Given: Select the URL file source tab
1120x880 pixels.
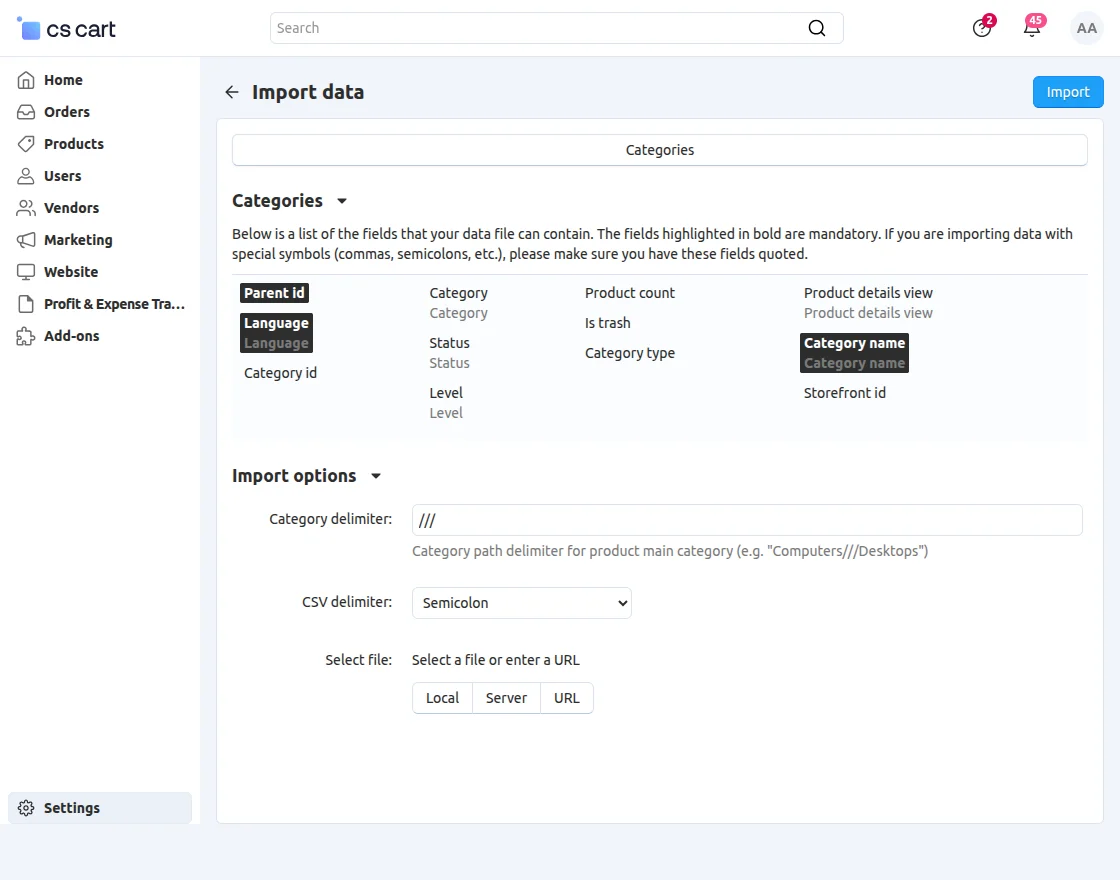Looking at the screenshot, I should click(x=566, y=697).
